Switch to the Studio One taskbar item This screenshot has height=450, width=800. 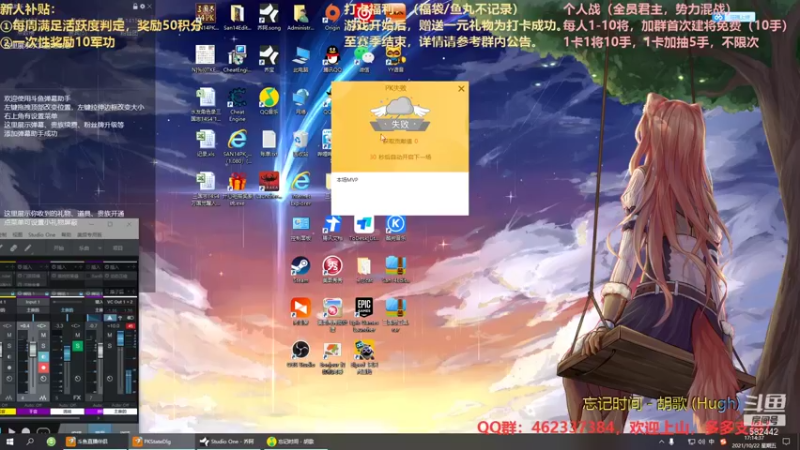pos(227,441)
